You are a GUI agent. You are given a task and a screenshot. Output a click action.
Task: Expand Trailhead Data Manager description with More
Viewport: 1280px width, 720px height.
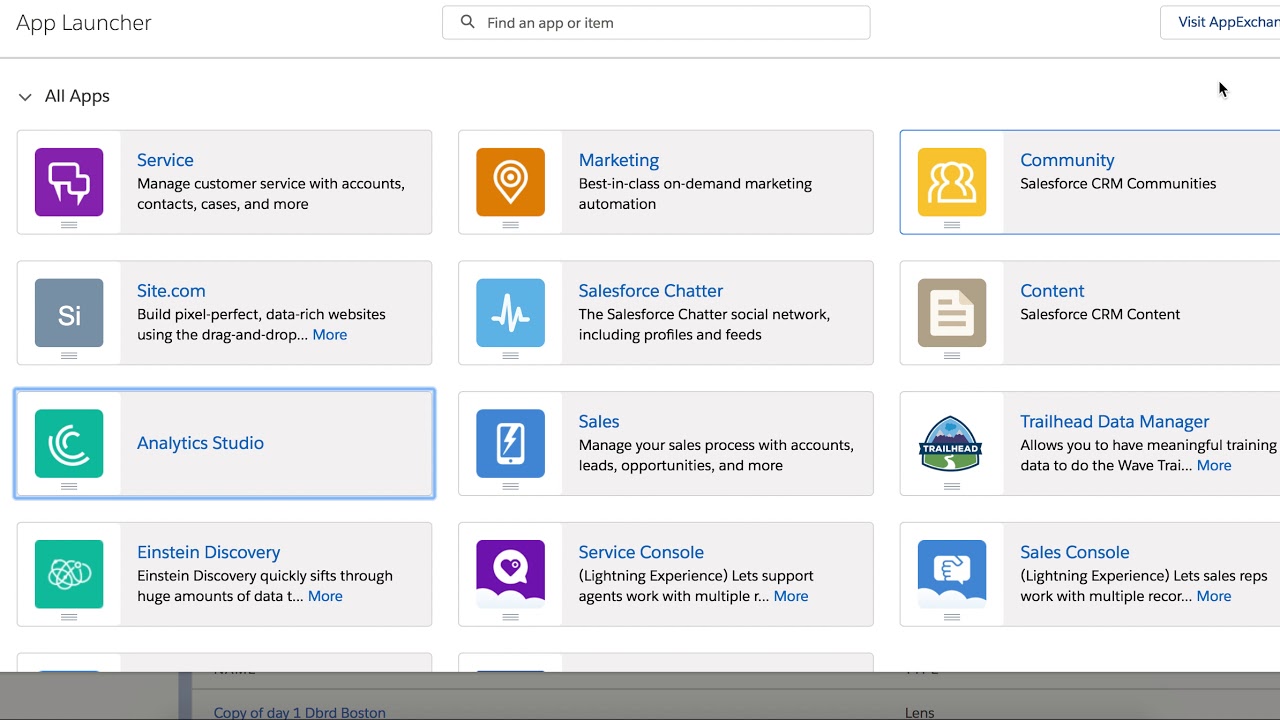pyautogui.click(x=1214, y=465)
